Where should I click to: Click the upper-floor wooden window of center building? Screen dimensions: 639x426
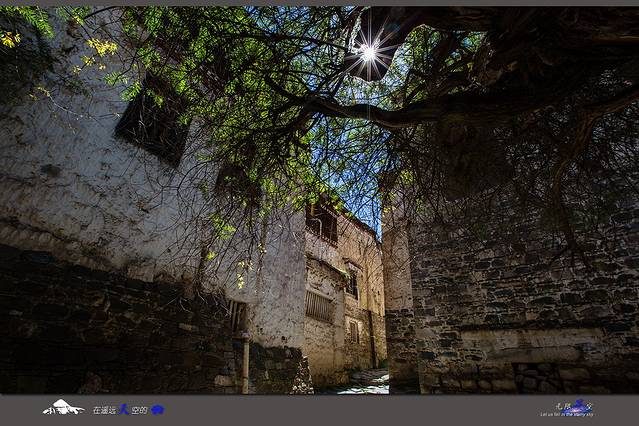322,222
